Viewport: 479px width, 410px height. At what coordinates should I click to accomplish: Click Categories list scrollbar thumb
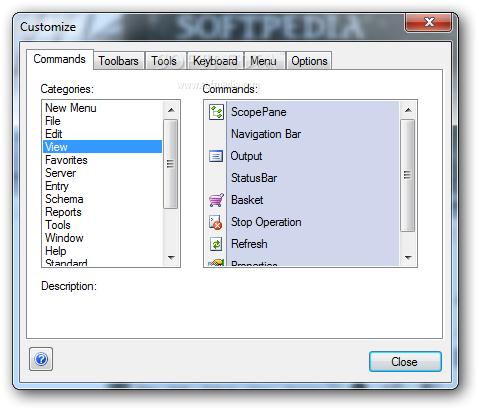tap(171, 164)
